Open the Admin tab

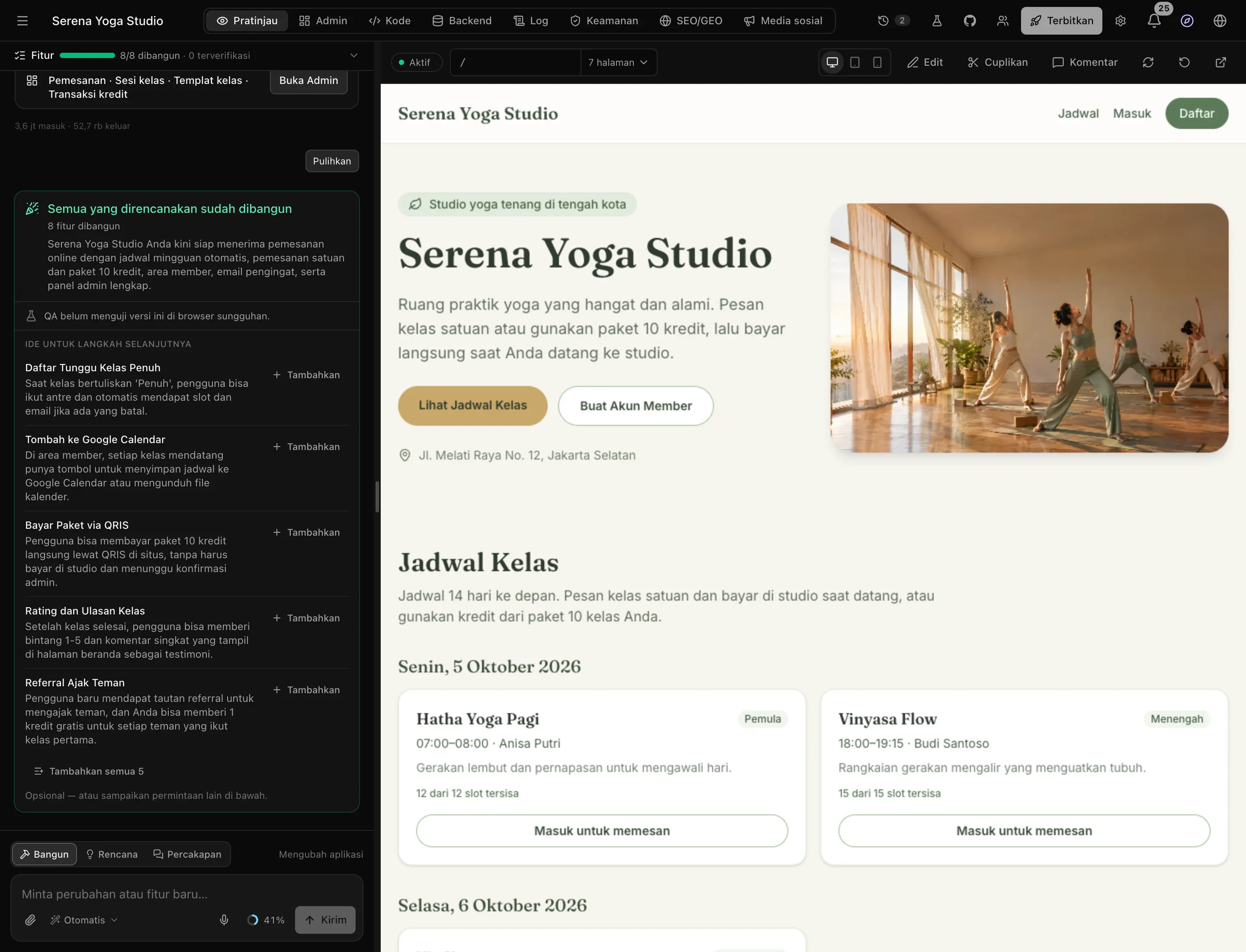[323, 21]
